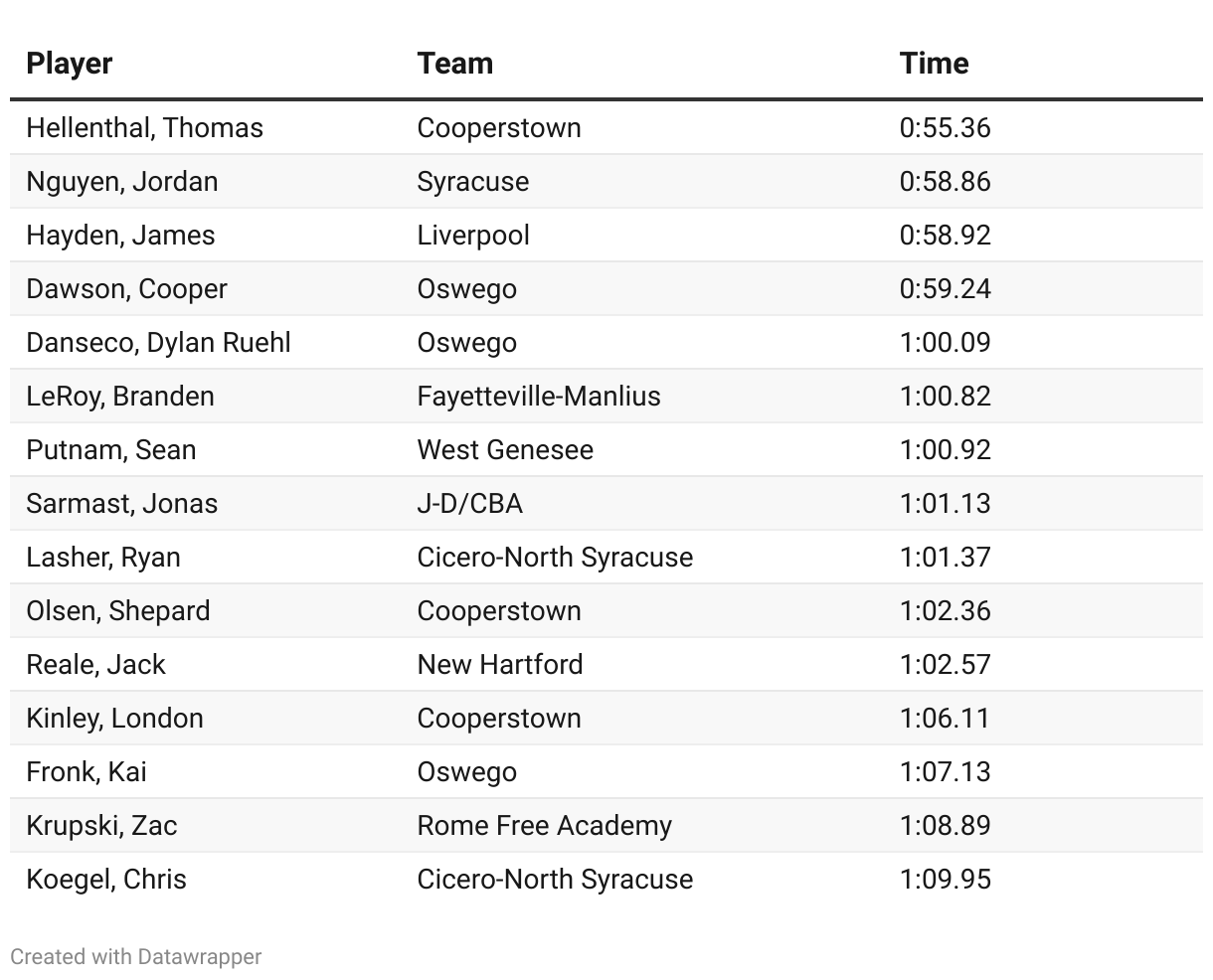This screenshot has width=1213, height=980.
Task: Select Danseco, Dylan Ruehl player entry
Action: pos(159,343)
